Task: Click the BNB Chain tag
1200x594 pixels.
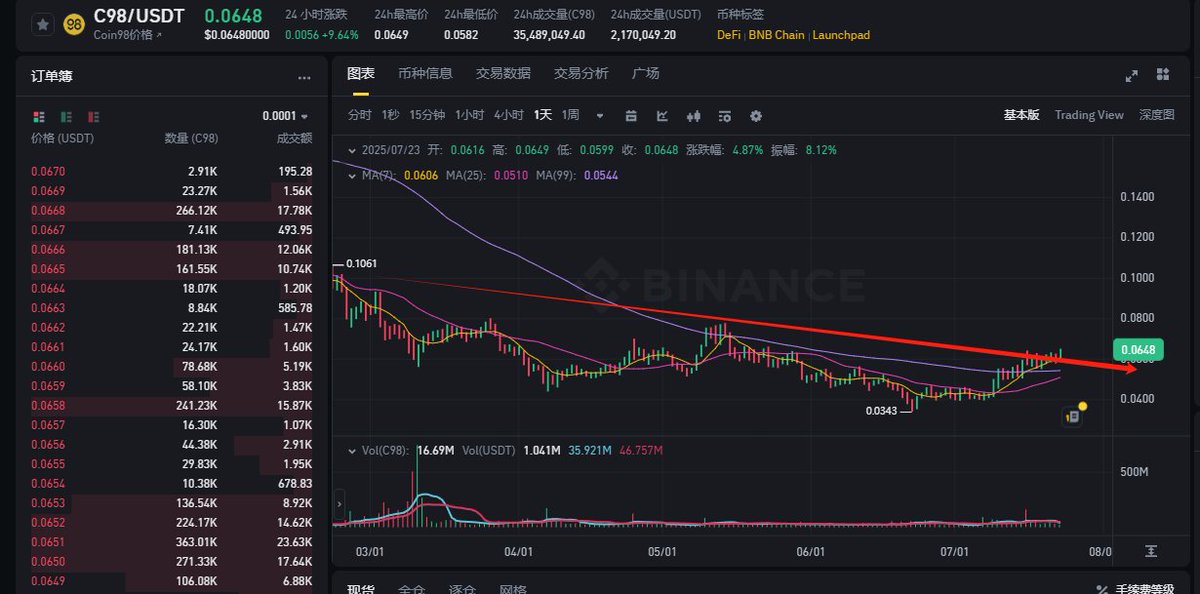Action: (778, 35)
